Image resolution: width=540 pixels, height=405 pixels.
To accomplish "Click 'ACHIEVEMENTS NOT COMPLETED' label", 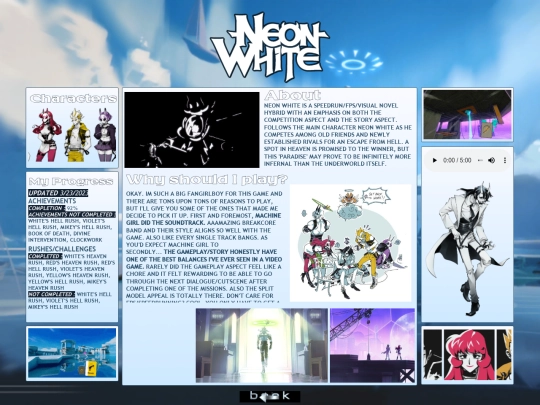I will (x=71, y=214).
